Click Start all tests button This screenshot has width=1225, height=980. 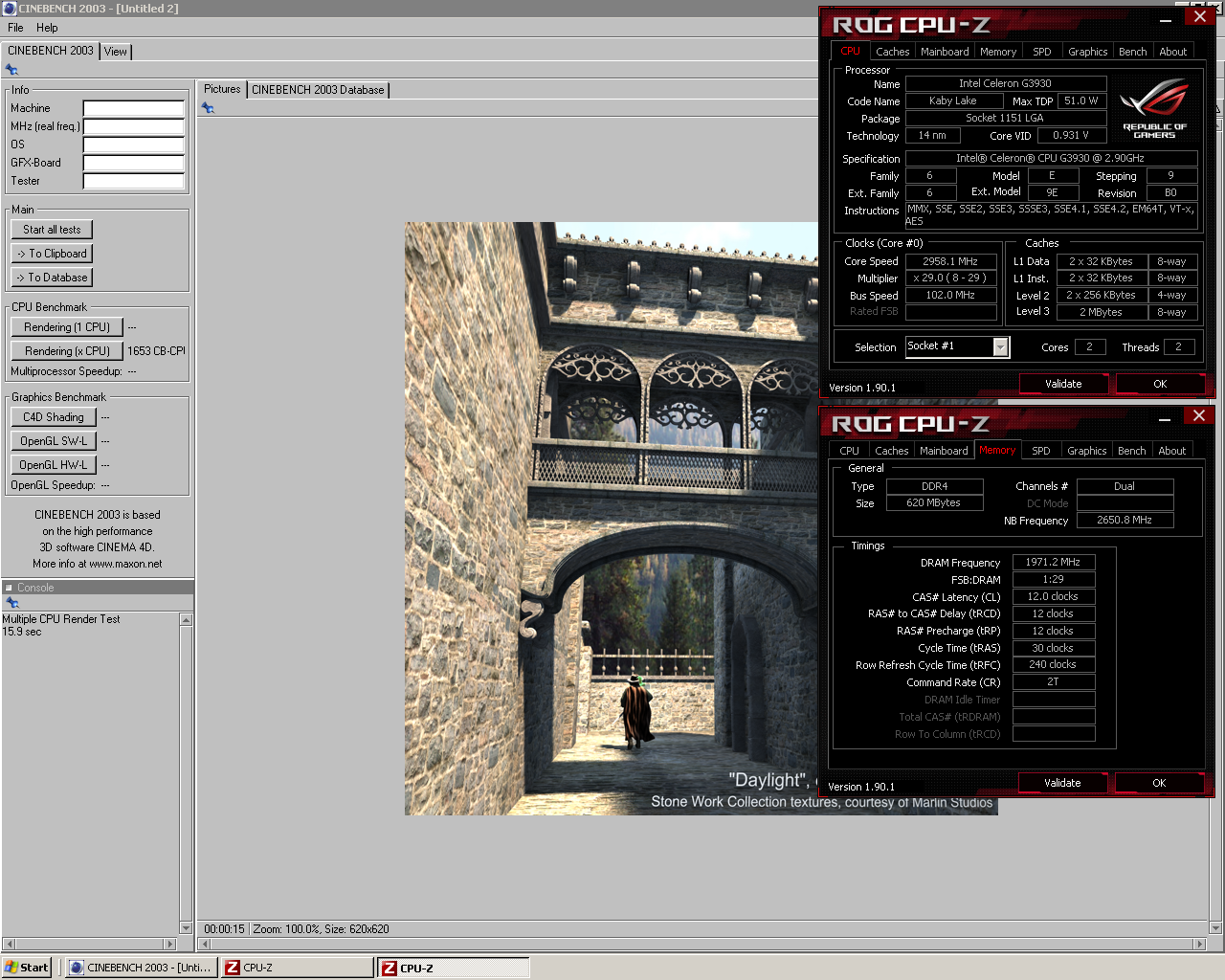52,230
